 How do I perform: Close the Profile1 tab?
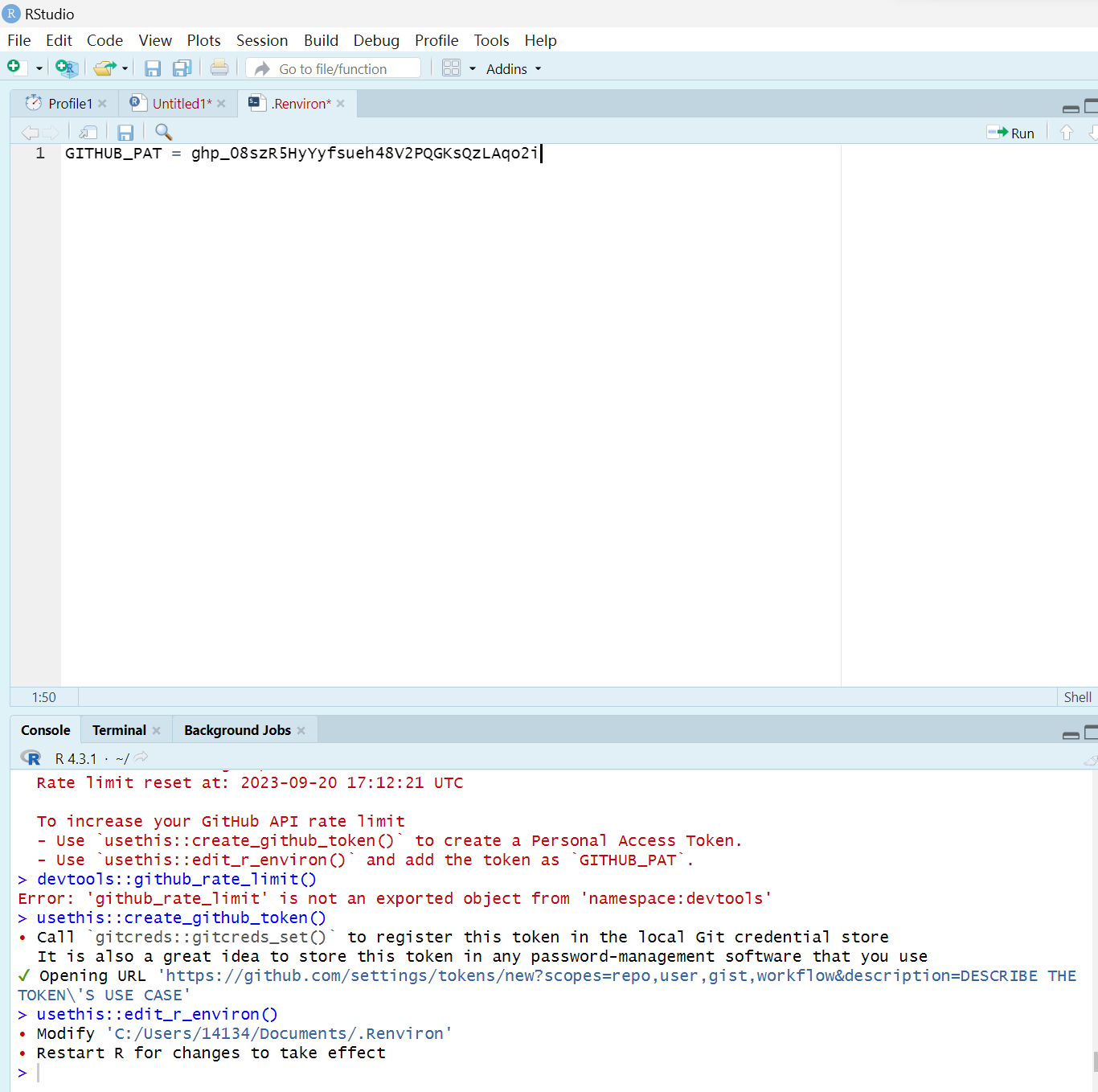point(102,104)
